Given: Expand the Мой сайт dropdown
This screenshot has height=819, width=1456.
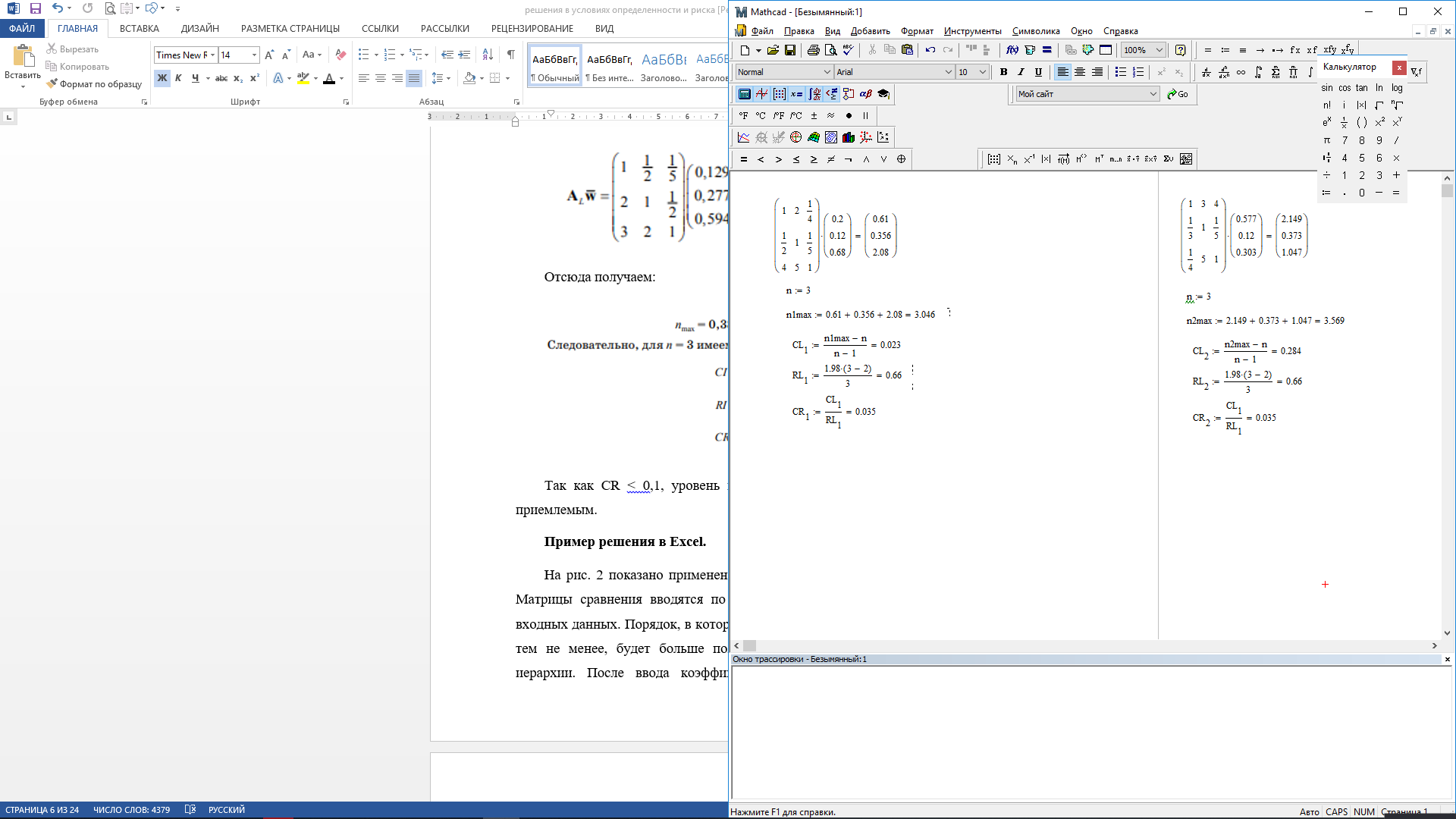Looking at the screenshot, I should 1153,94.
